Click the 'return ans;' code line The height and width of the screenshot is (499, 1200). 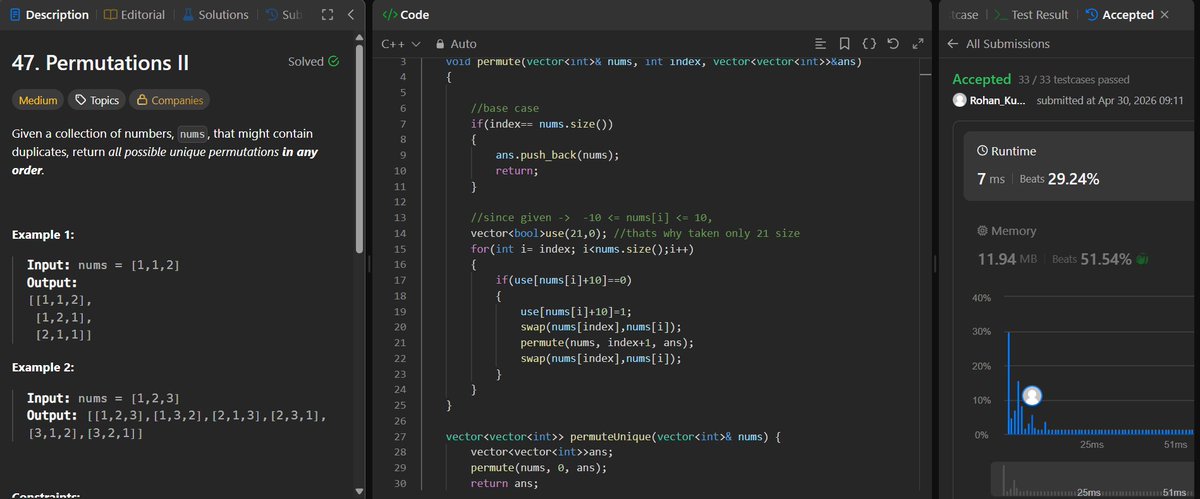pos(504,483)
